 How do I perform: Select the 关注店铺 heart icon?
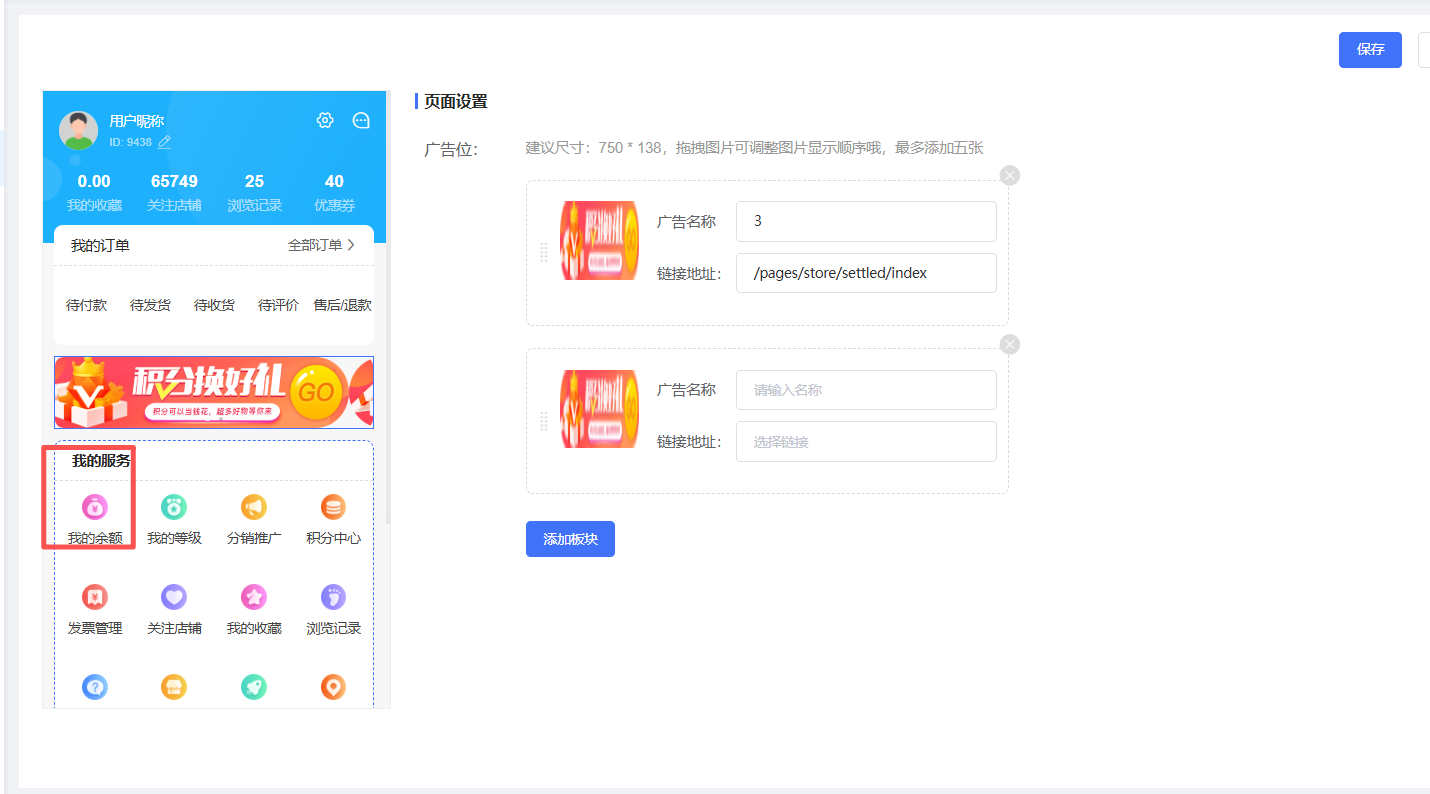tap(174, 598)
